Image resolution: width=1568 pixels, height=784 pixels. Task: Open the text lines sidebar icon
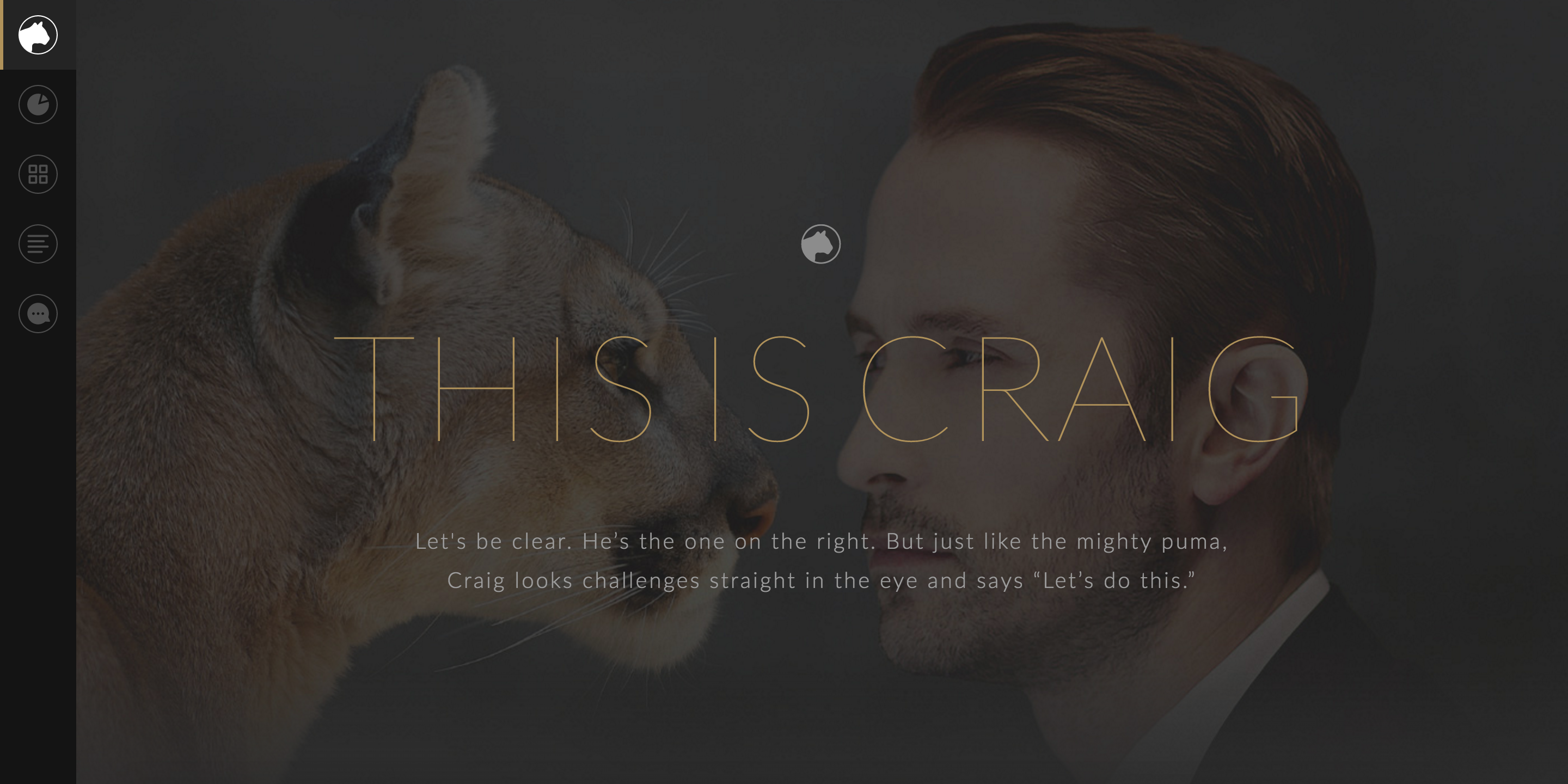tap(38, 244)
